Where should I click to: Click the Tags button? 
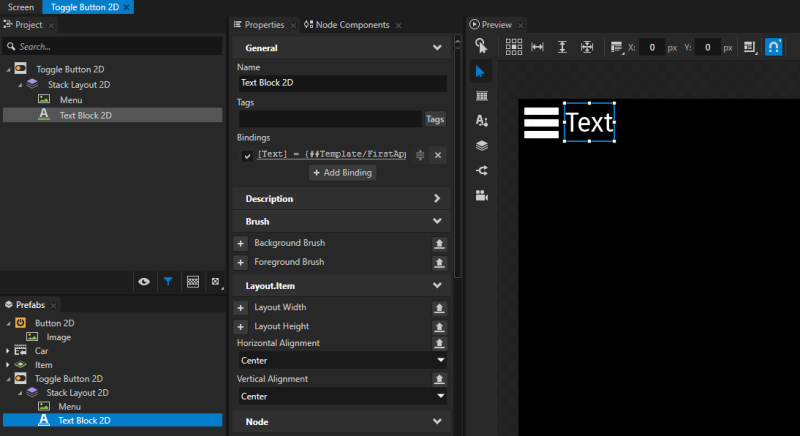point(435,119)
